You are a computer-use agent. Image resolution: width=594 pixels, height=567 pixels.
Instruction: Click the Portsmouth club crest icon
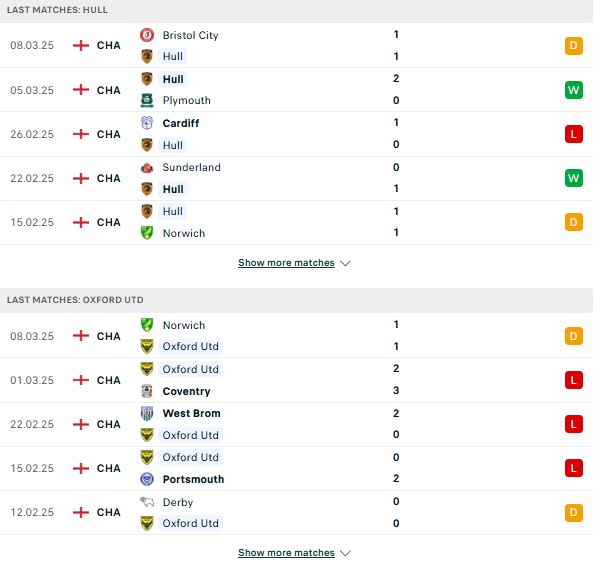(147, 479)
